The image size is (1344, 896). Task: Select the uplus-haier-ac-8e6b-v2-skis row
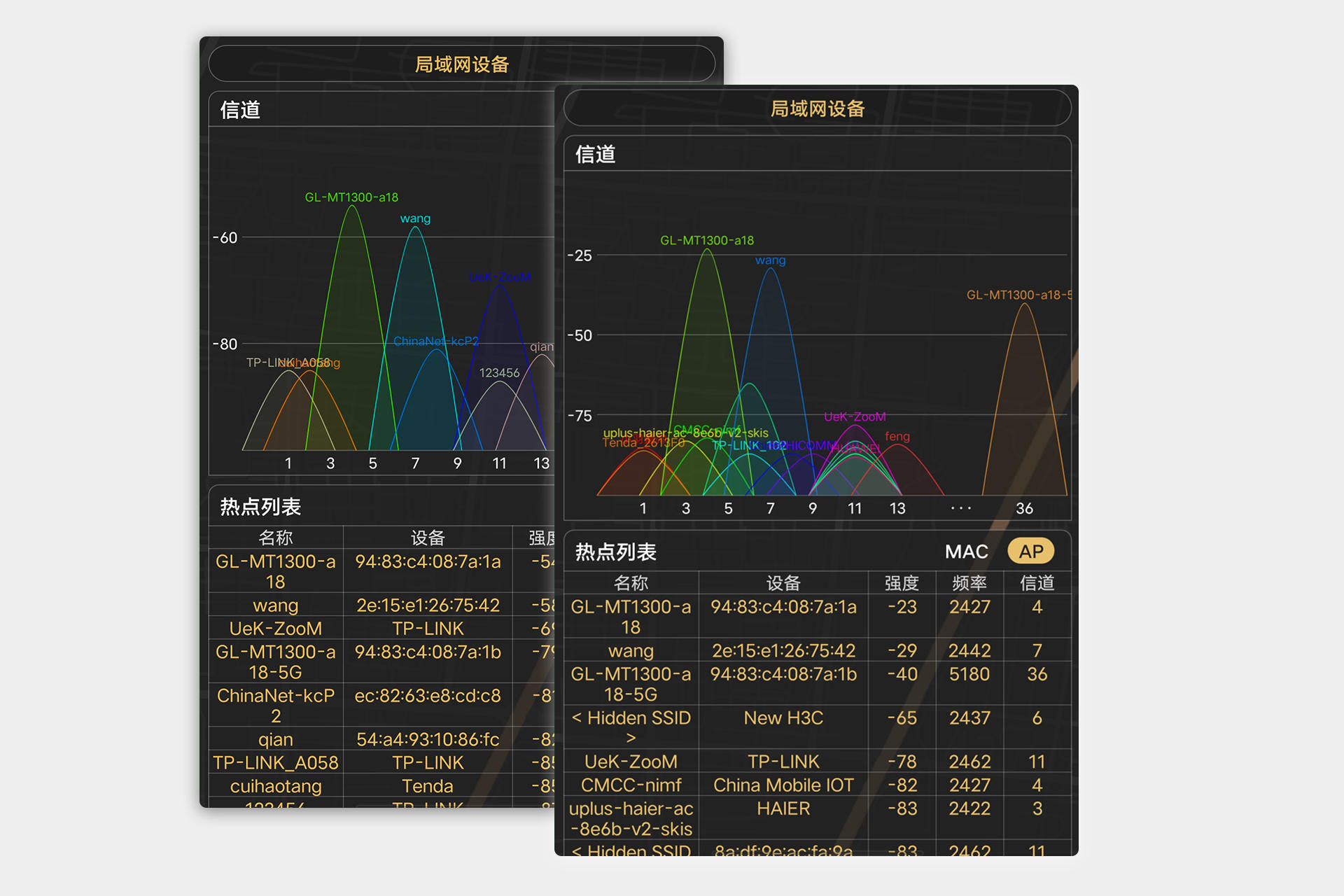pyautogui.click(x=630, y=819)
